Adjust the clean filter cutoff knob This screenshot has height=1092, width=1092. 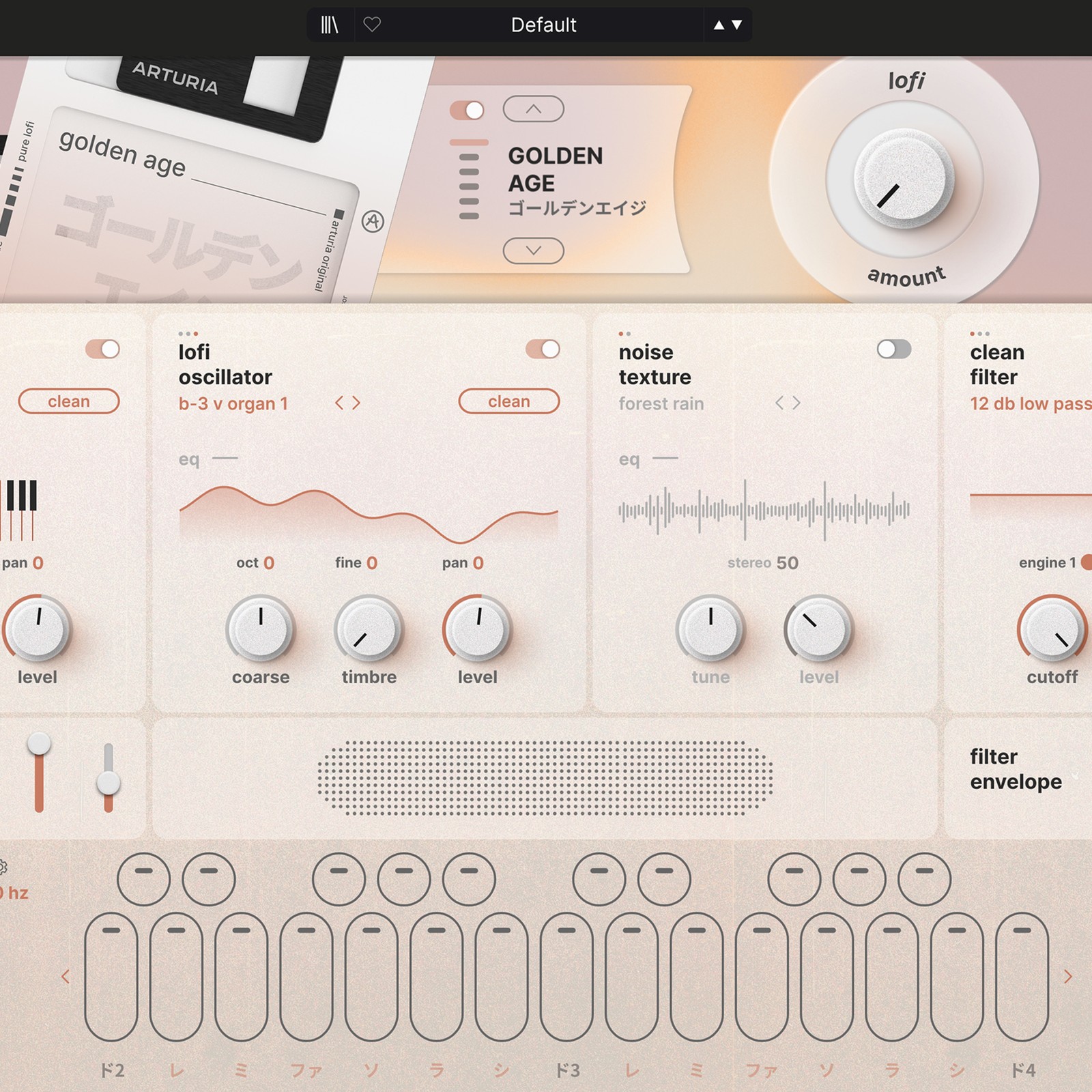1052,629
